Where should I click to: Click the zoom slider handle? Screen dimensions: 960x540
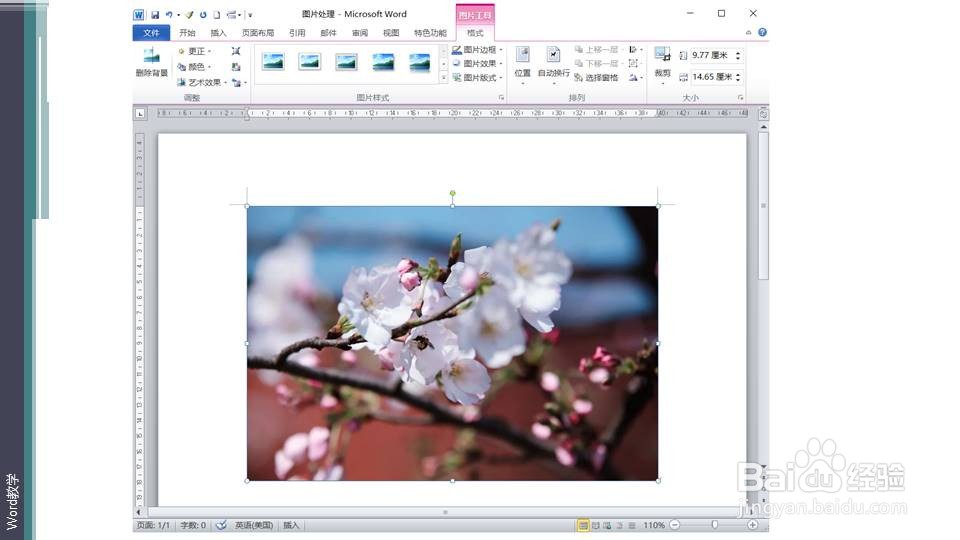pyautogui.click(x=714, y=525)
